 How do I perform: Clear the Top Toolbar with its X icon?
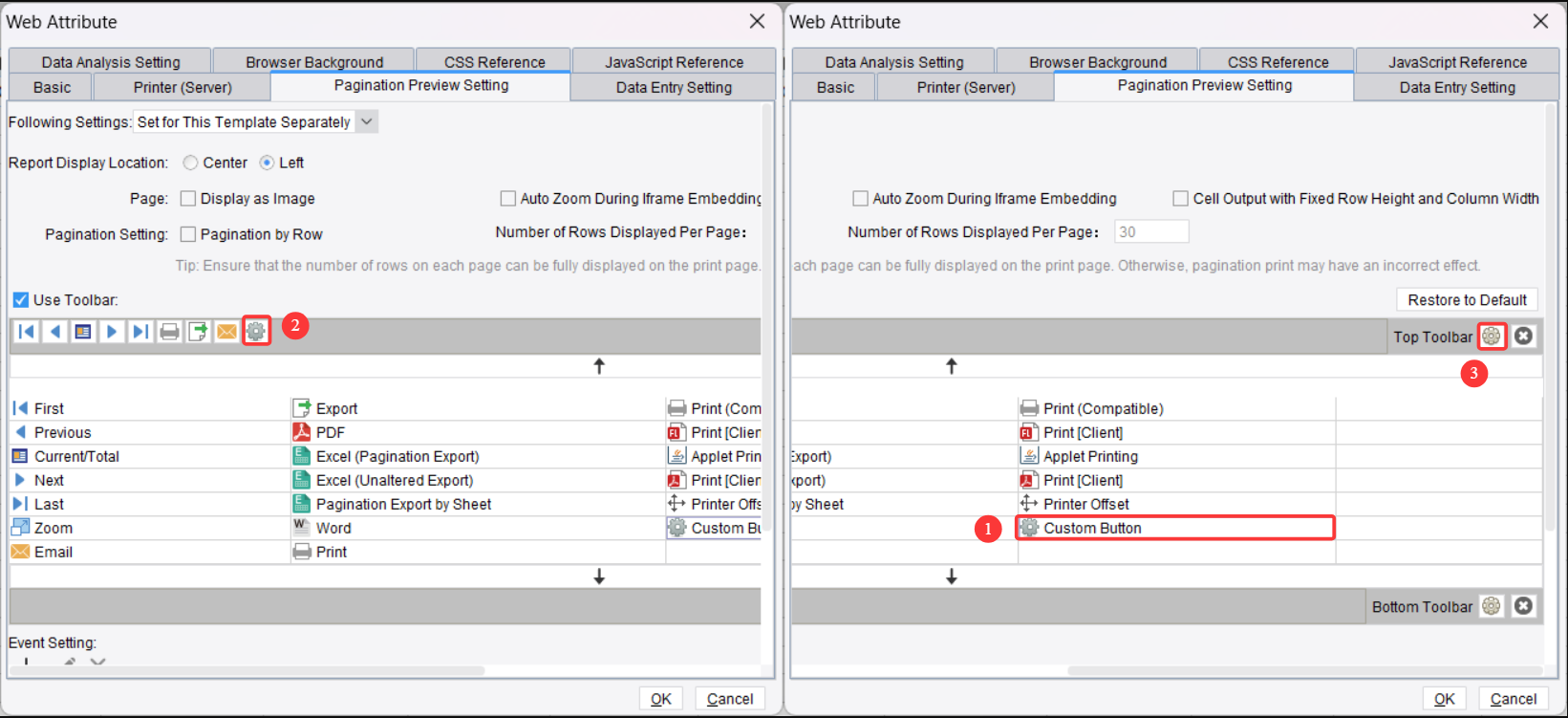click(x=1524, y=337)
